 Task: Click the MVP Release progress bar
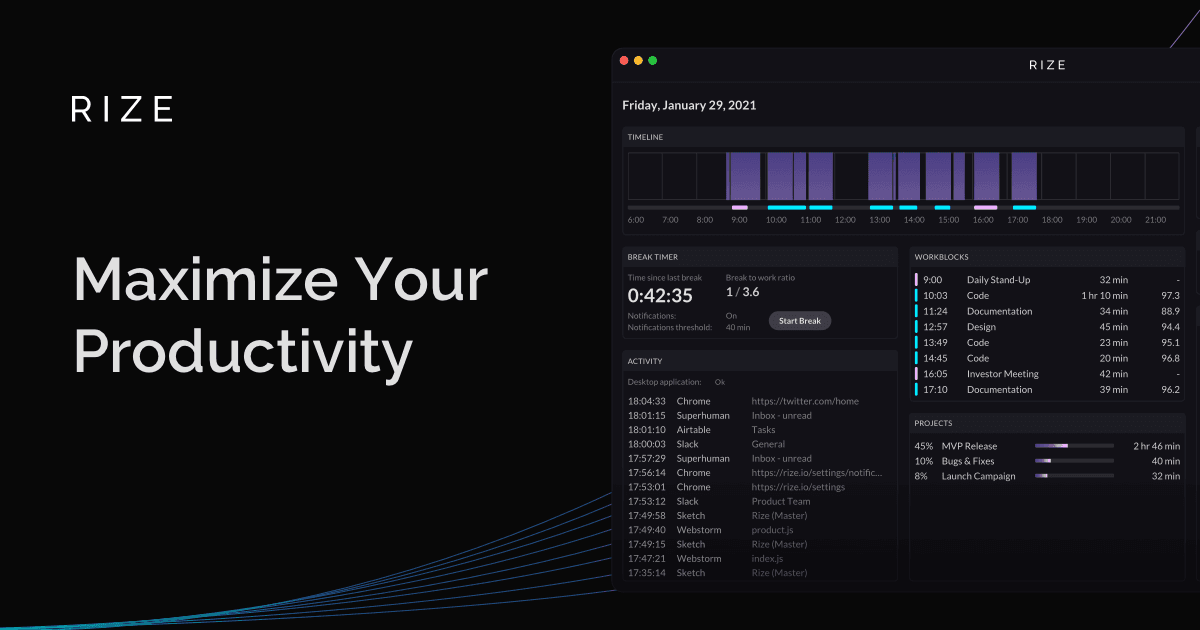click(x=1074, y=446)
